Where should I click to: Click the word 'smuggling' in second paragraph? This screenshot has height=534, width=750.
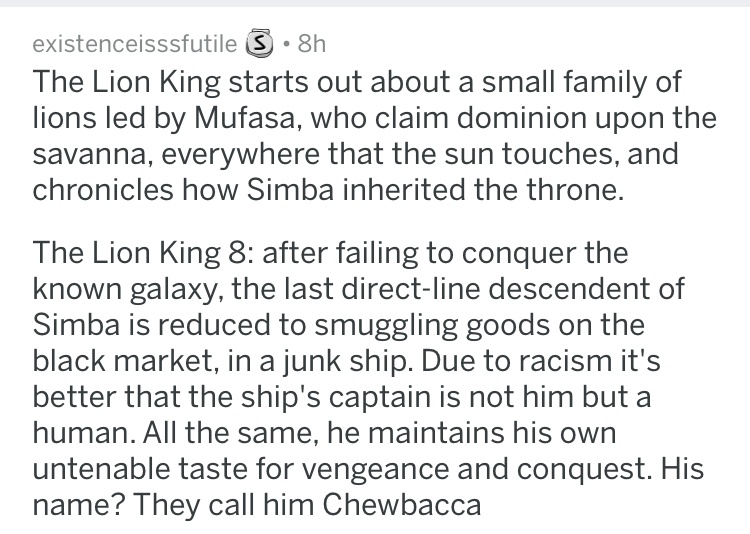[386, 325]
